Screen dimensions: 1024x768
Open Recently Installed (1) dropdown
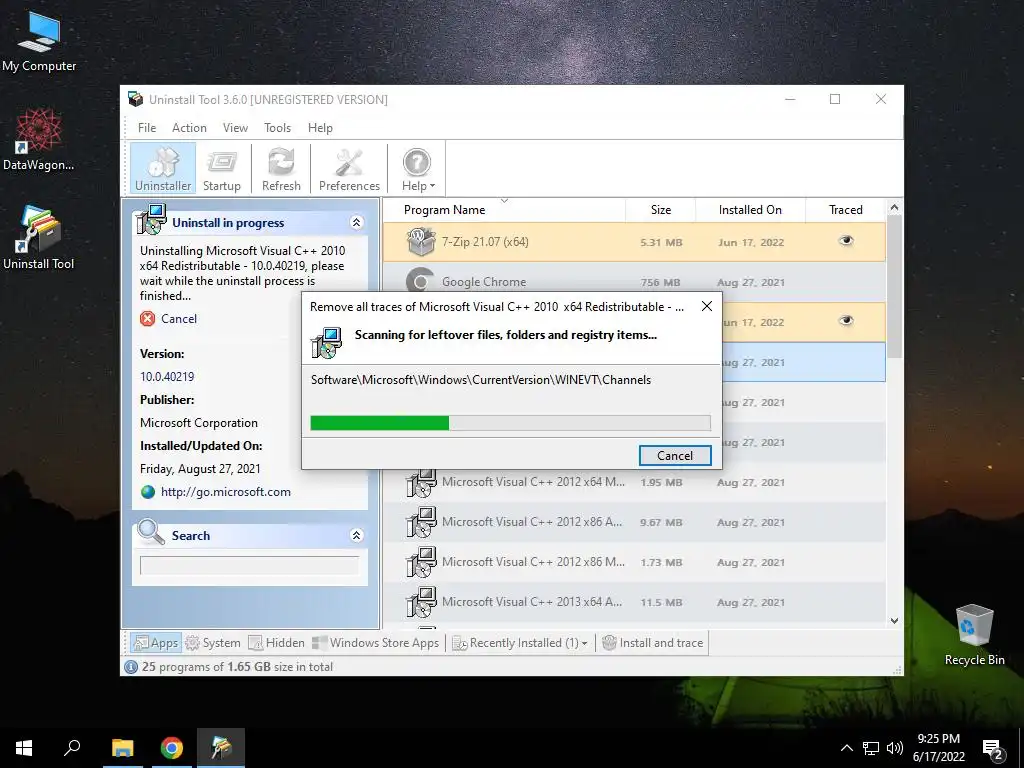point(520,643)
